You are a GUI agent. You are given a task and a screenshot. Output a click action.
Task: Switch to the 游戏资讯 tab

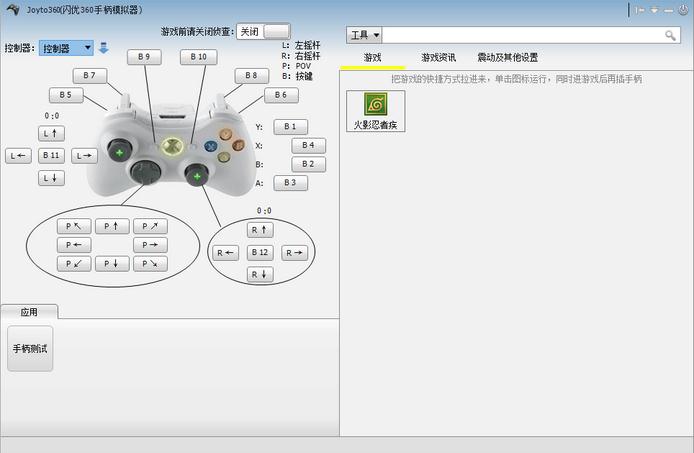[438, 58]
